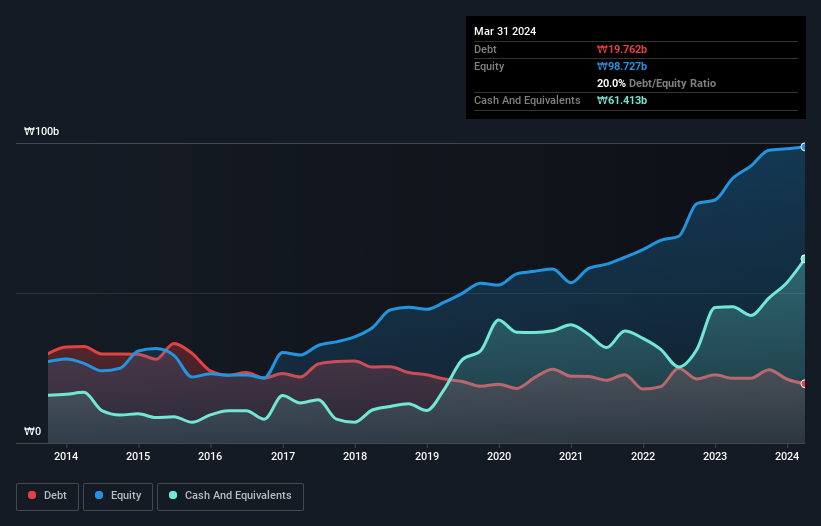
Task: Click the ₩19.762b debt value
Action: tap(622, 49)
